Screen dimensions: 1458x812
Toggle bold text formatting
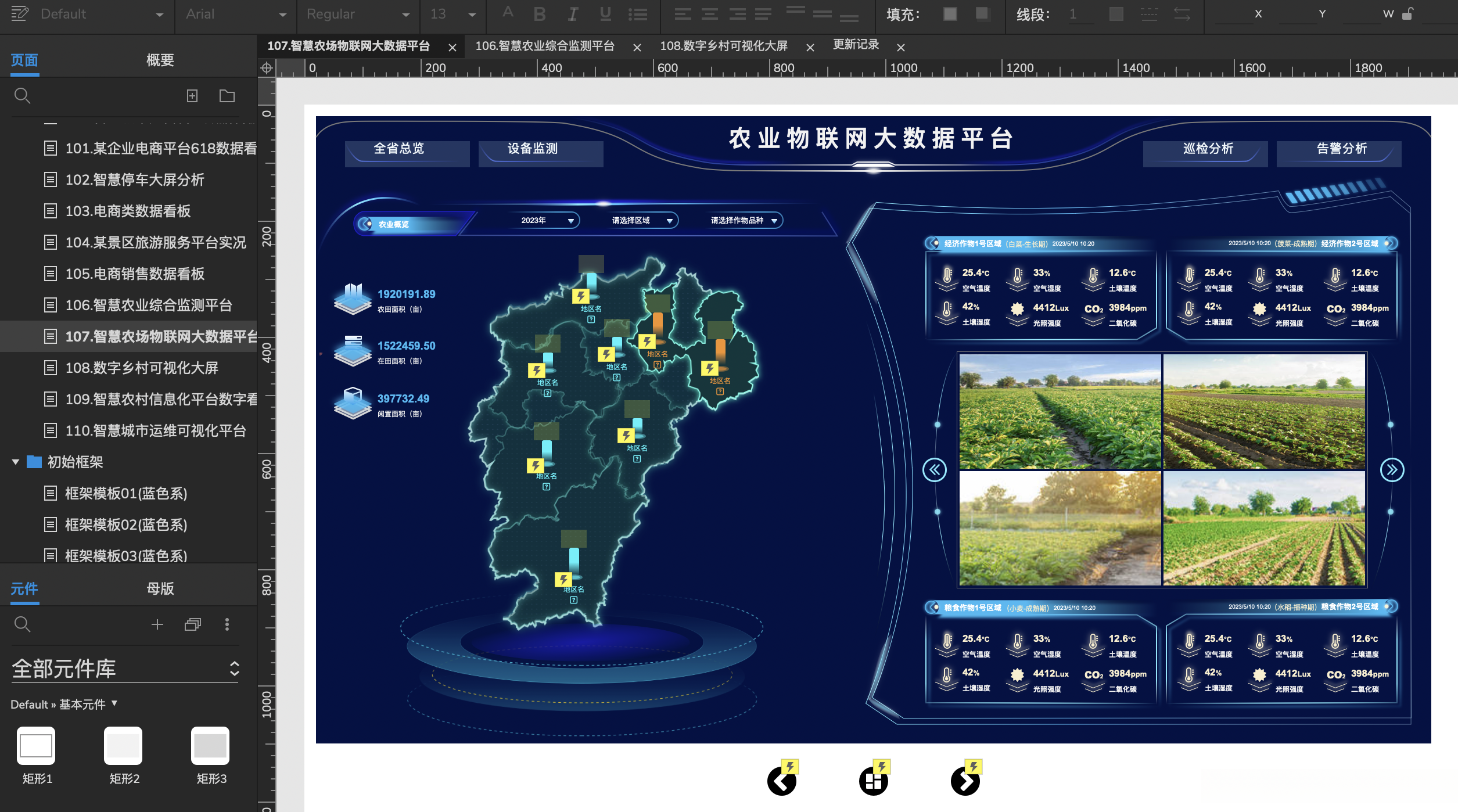[x=540, y=14]
